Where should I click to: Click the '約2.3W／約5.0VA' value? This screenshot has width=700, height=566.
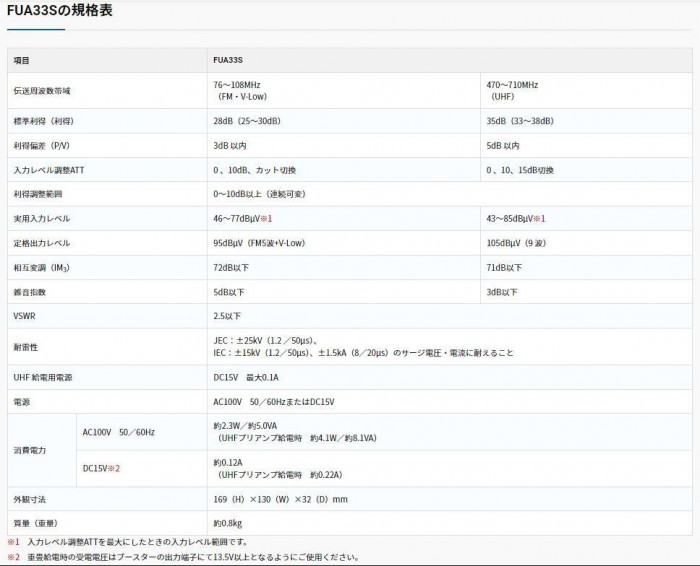click(x=245, y=426)
